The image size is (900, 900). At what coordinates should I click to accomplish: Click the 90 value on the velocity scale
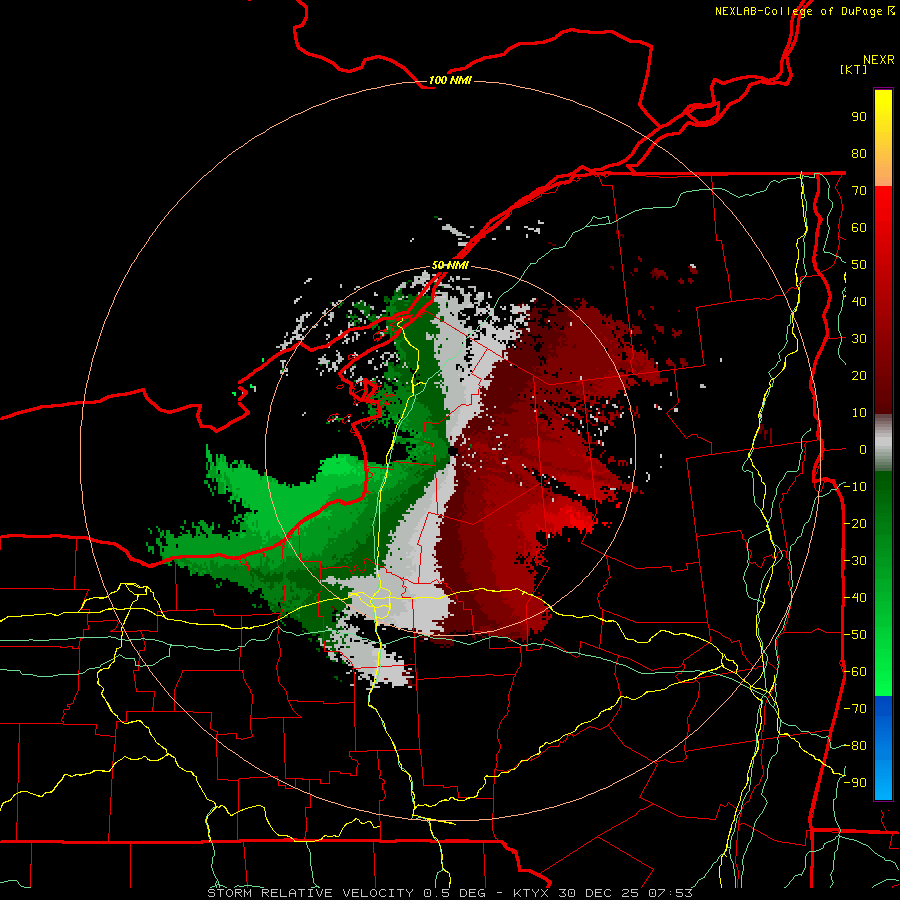[859, 117]
